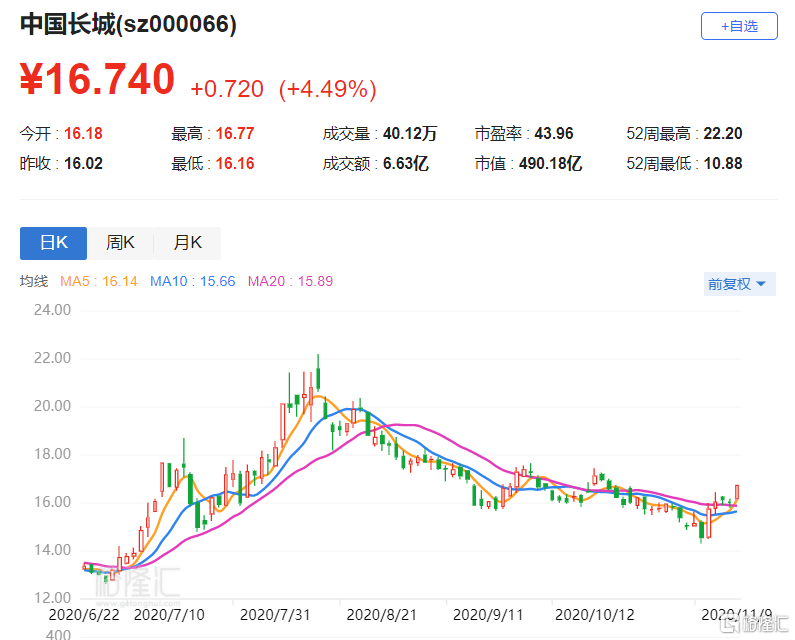795x640 pixels.
Task: Click the 最低 value 16.16
Action: 235,163
